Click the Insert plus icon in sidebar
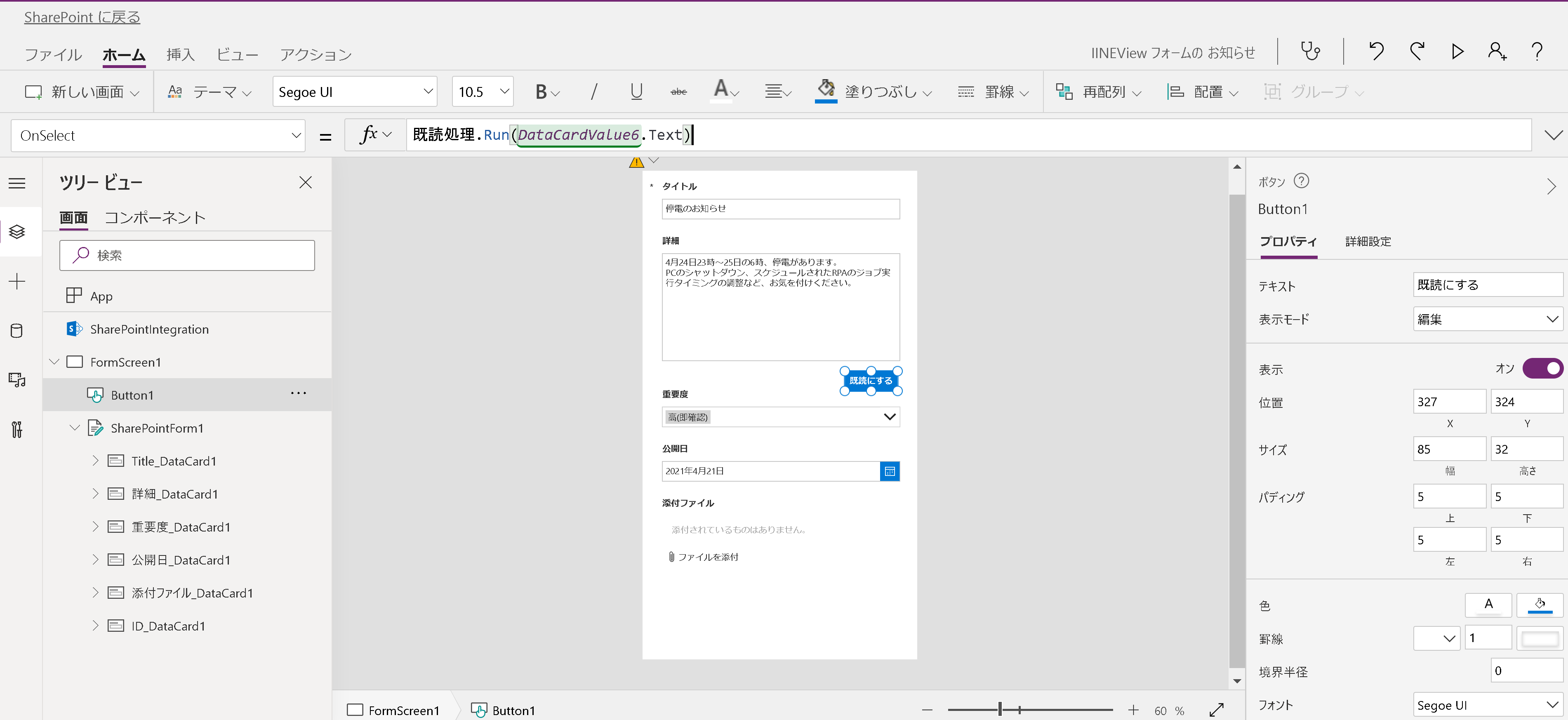 pos(17,281)
